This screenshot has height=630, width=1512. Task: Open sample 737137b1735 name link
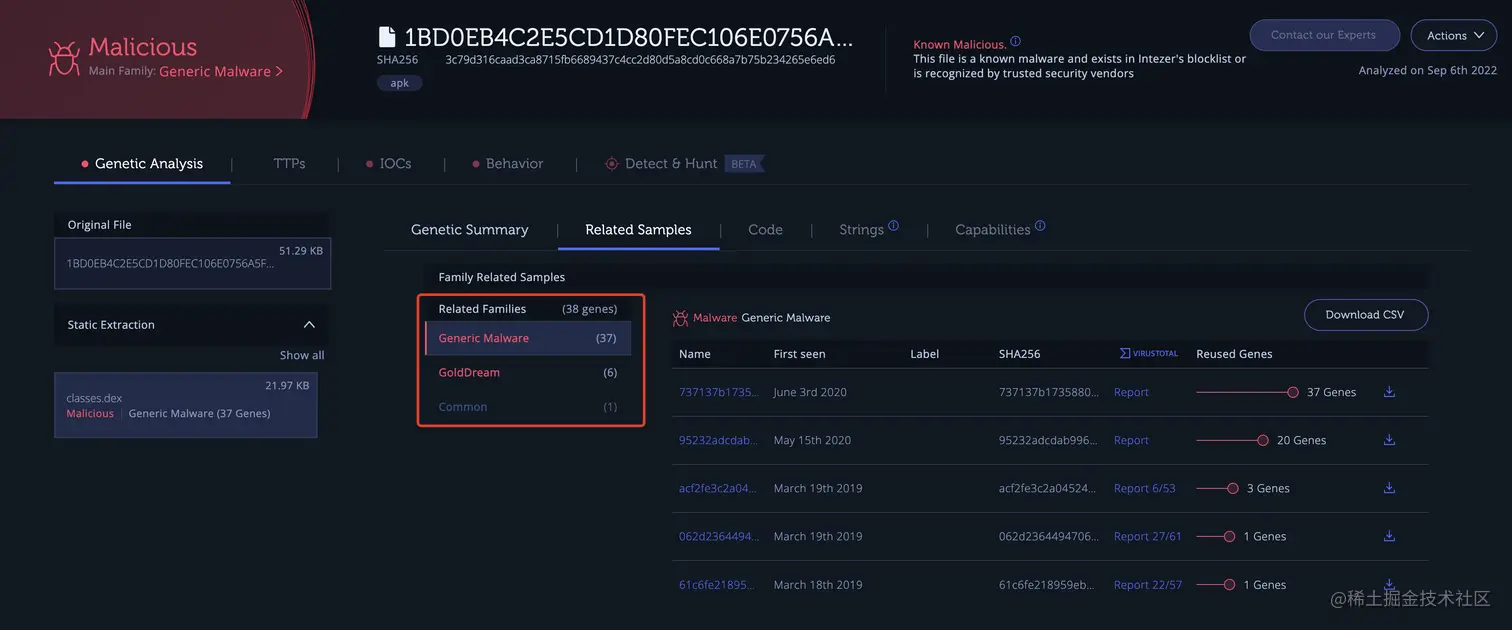click(719, 392)
